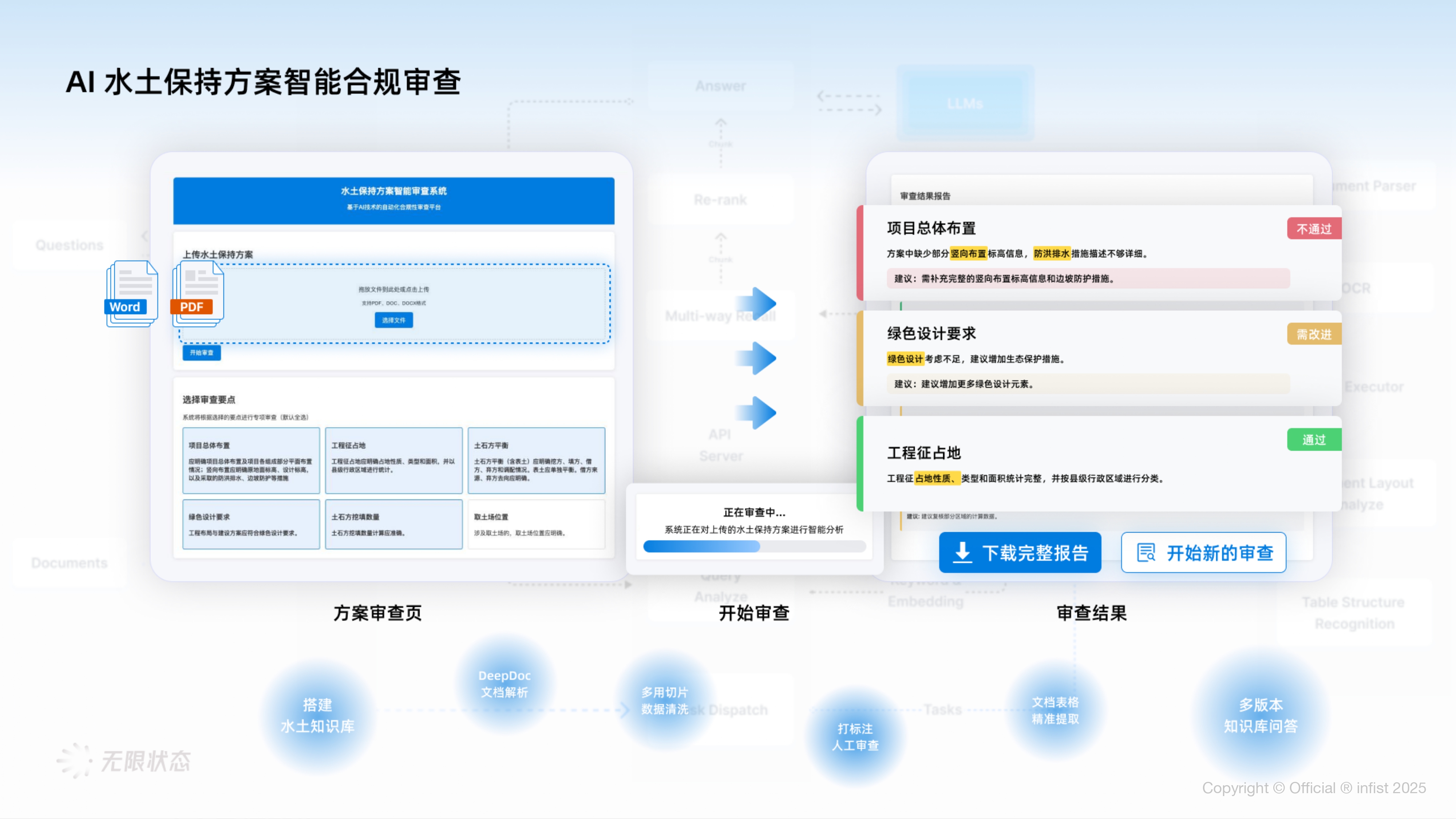Select the 工程征占地 review point card
The image size is (1456, 819).
pos(393,460)
